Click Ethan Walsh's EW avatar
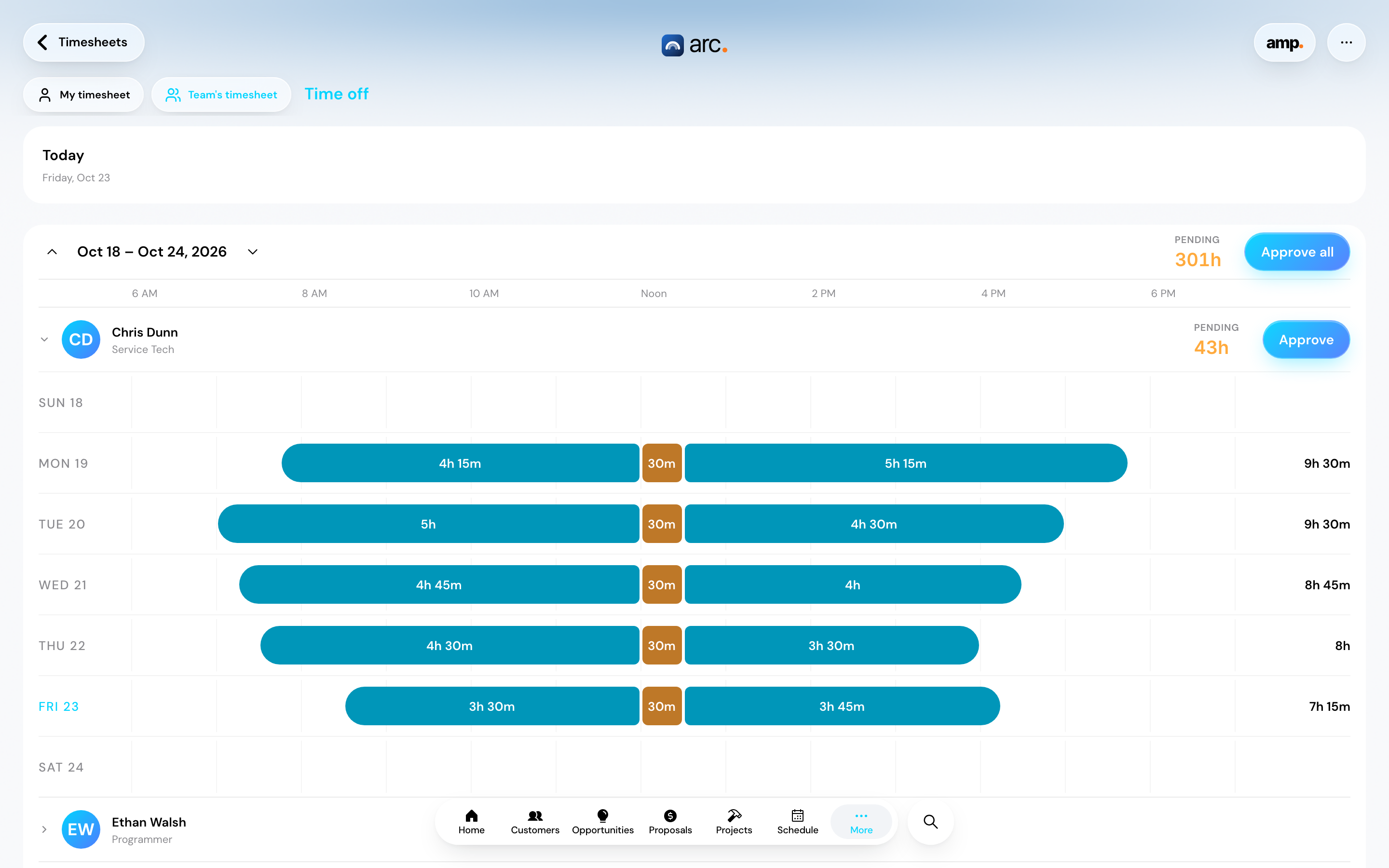The width and height of the screenshot is (1389, 868). 81,829
